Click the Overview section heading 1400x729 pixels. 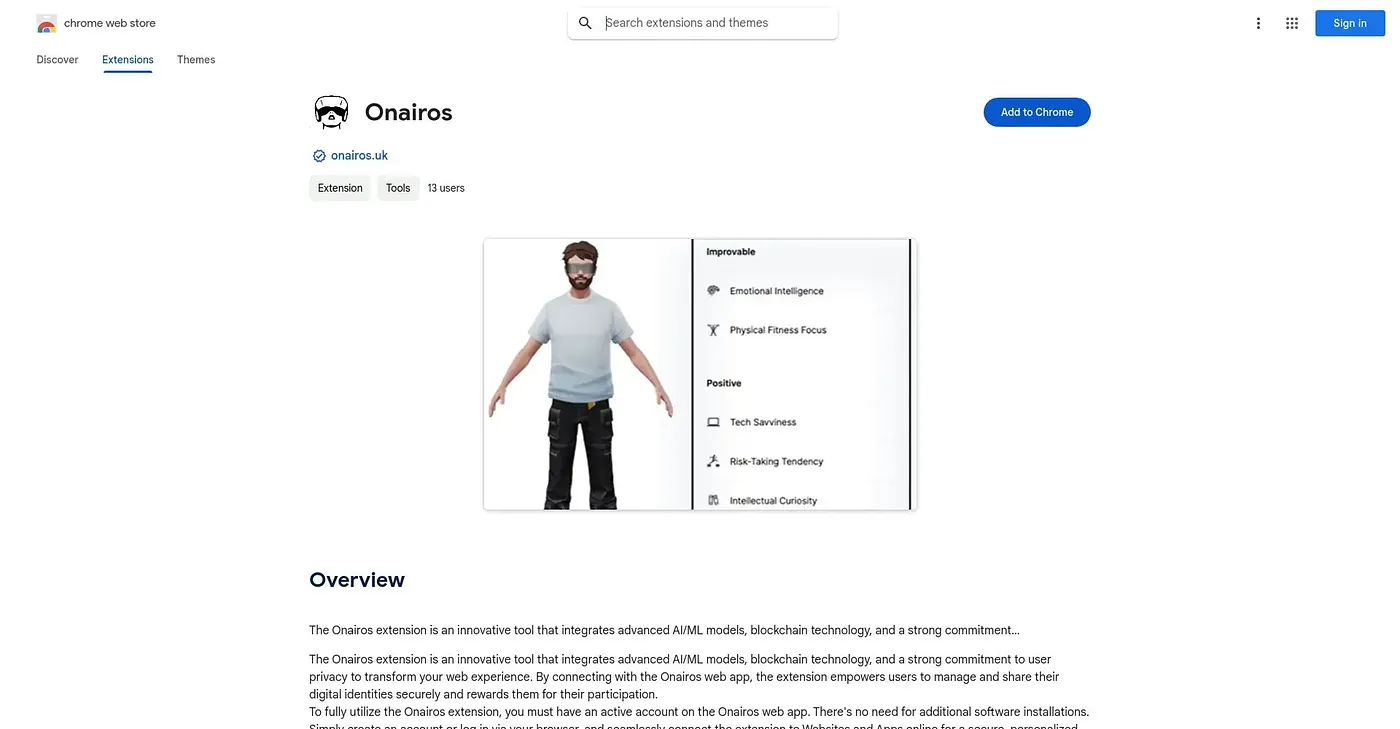pos(357,580)
